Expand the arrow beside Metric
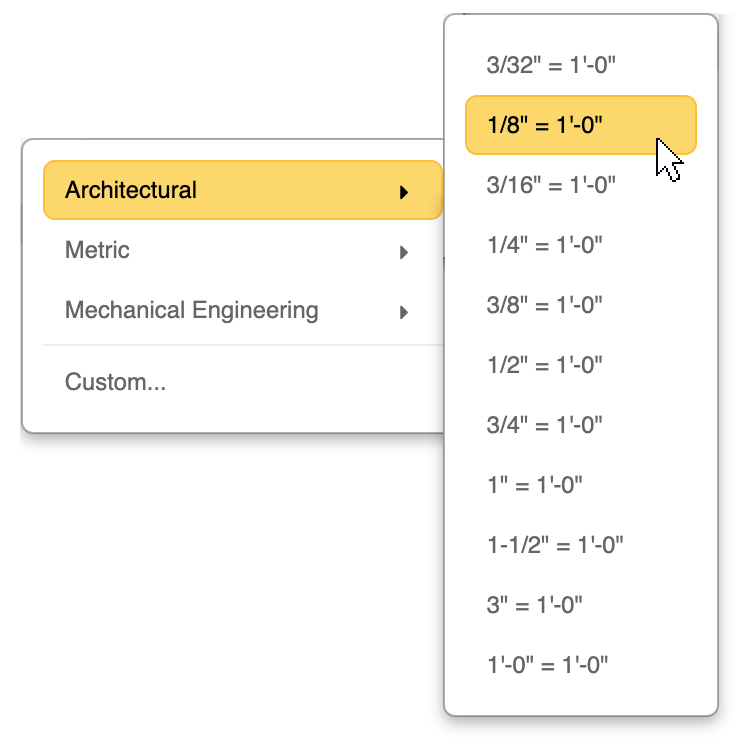This screenshot has width=756, height=753. [404, 252]
